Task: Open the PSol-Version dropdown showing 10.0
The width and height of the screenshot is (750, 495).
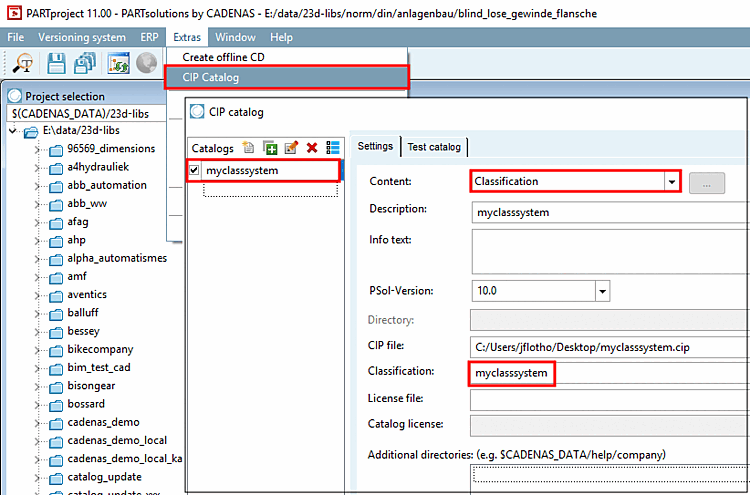Action: [x=602, y=291]
